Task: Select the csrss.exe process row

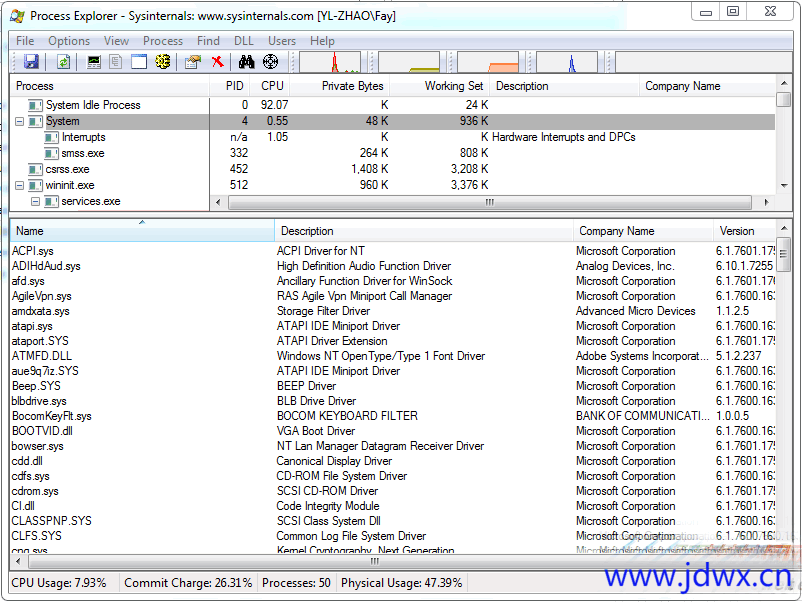Action: click(x=67, y=170)
